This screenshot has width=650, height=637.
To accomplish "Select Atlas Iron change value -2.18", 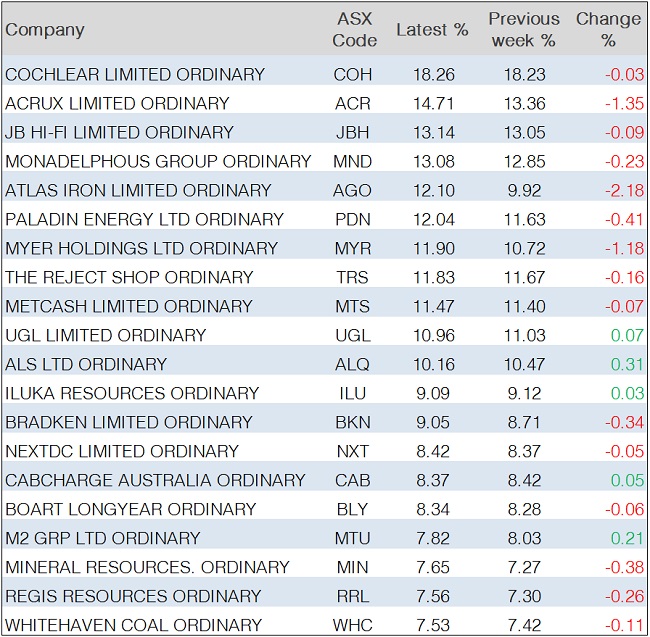I will (622, 190).
